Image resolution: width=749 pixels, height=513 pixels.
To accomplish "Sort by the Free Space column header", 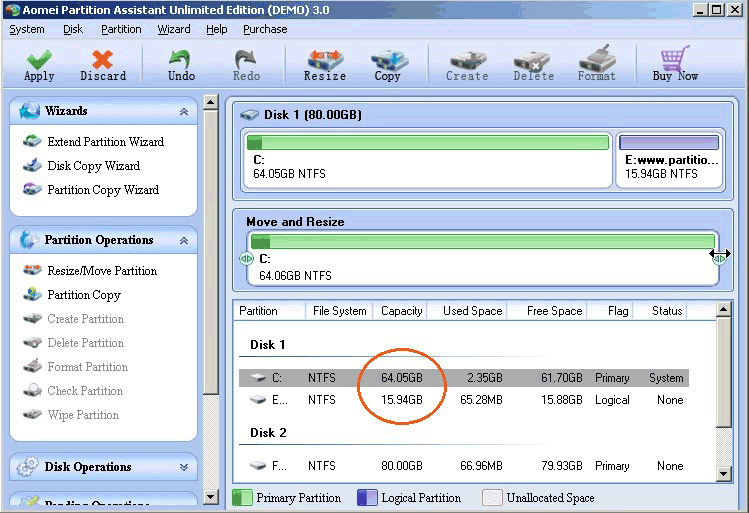I will pos(548,311).
